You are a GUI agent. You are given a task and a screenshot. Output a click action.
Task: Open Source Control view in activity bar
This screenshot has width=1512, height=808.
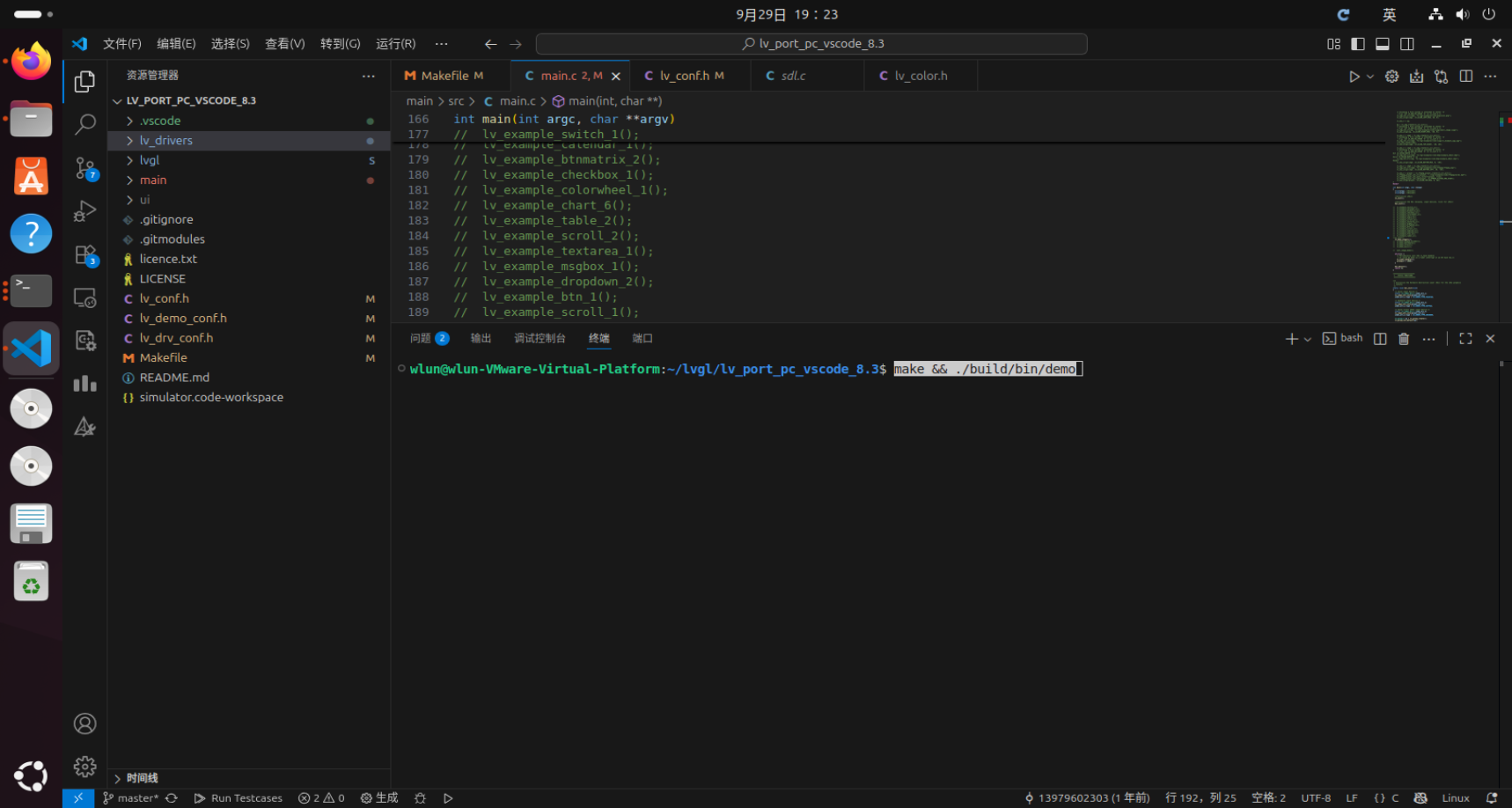click(x=84, y=167)
